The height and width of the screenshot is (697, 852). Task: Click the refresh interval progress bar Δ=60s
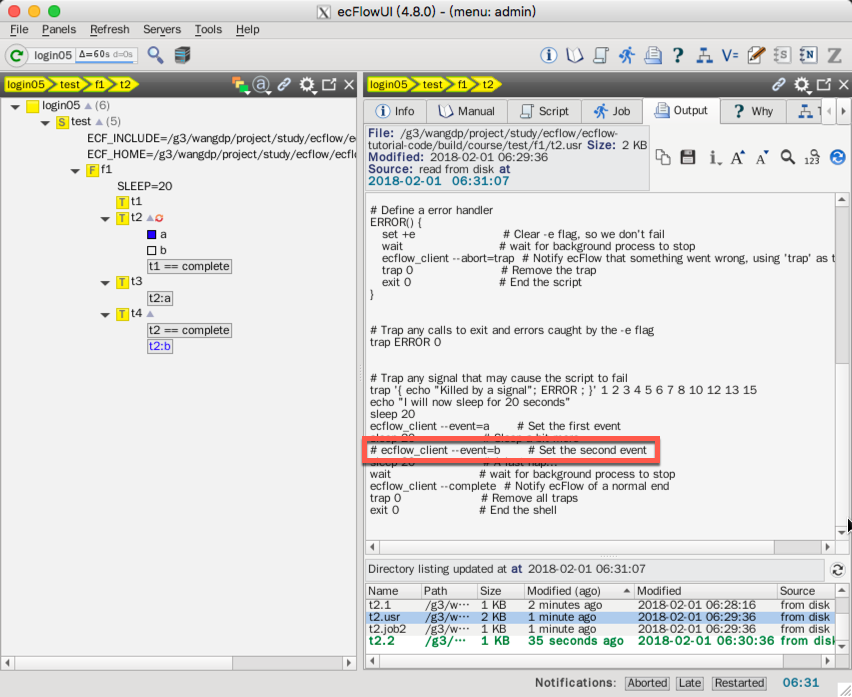pos(106,55)
